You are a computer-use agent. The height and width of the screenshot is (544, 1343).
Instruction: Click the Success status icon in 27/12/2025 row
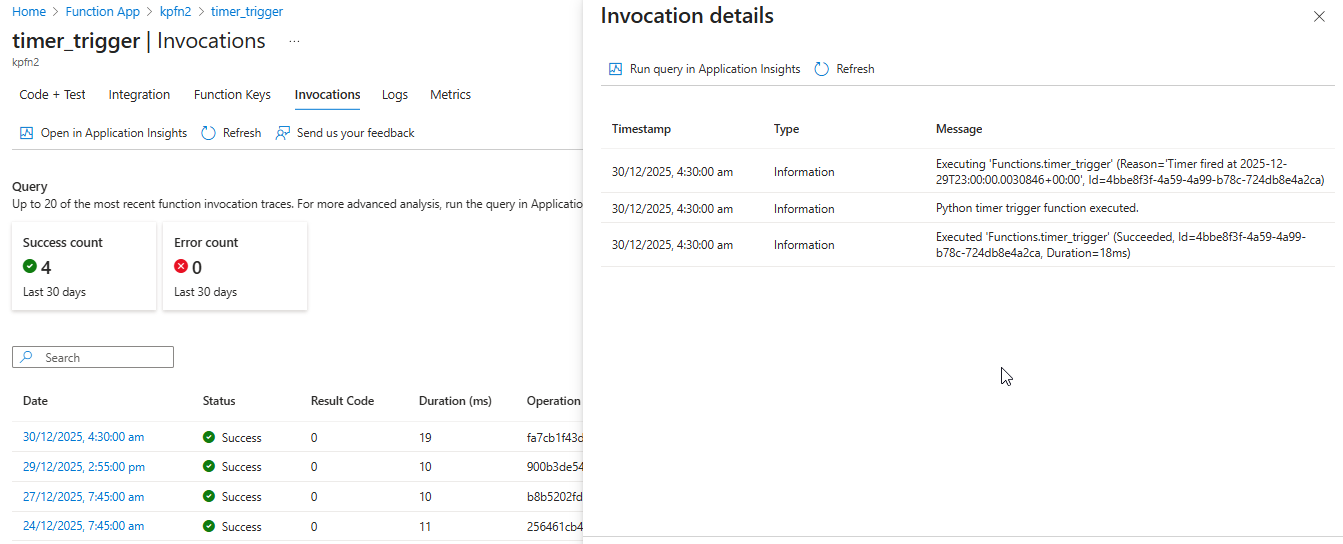click(209, 497)
